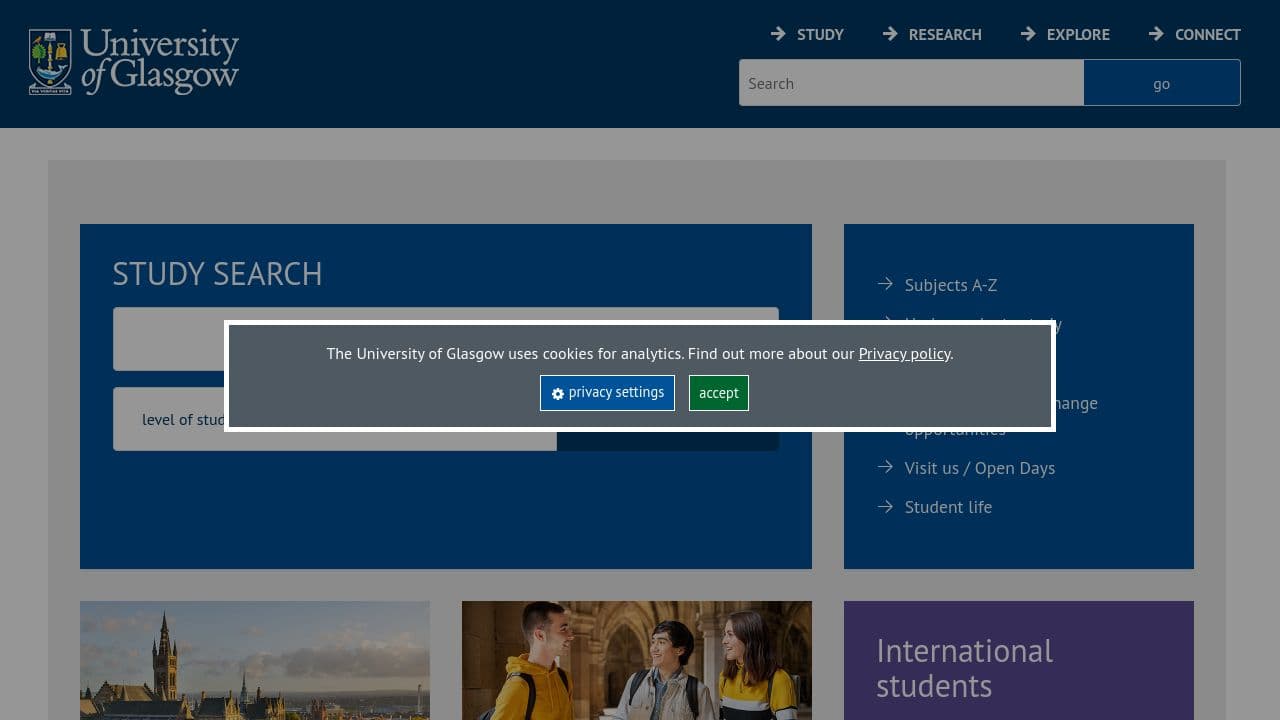The height and width of the screenshot is (720, 1280).
Task: Click the students photo above International students panel
Action: tap(637, 660)
